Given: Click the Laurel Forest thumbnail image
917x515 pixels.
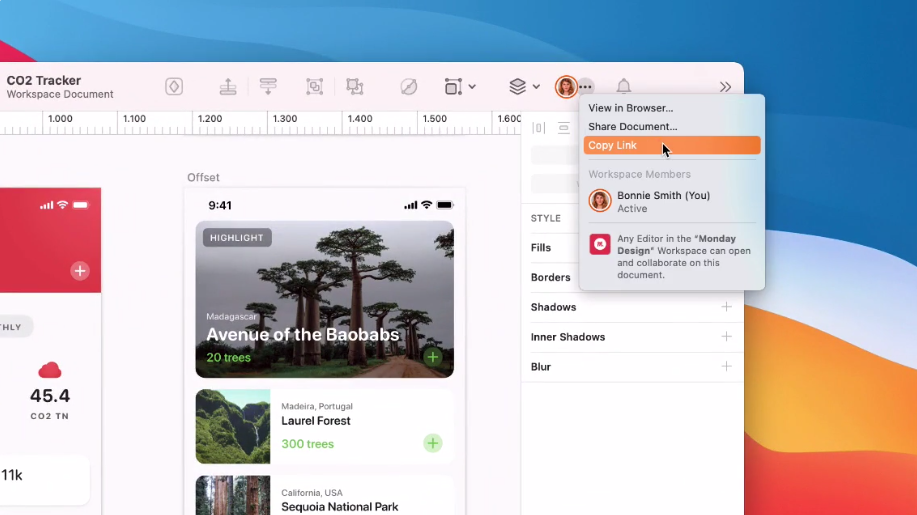Looking at the screenshot, I should pyautogui.click(x=233, y=427).
